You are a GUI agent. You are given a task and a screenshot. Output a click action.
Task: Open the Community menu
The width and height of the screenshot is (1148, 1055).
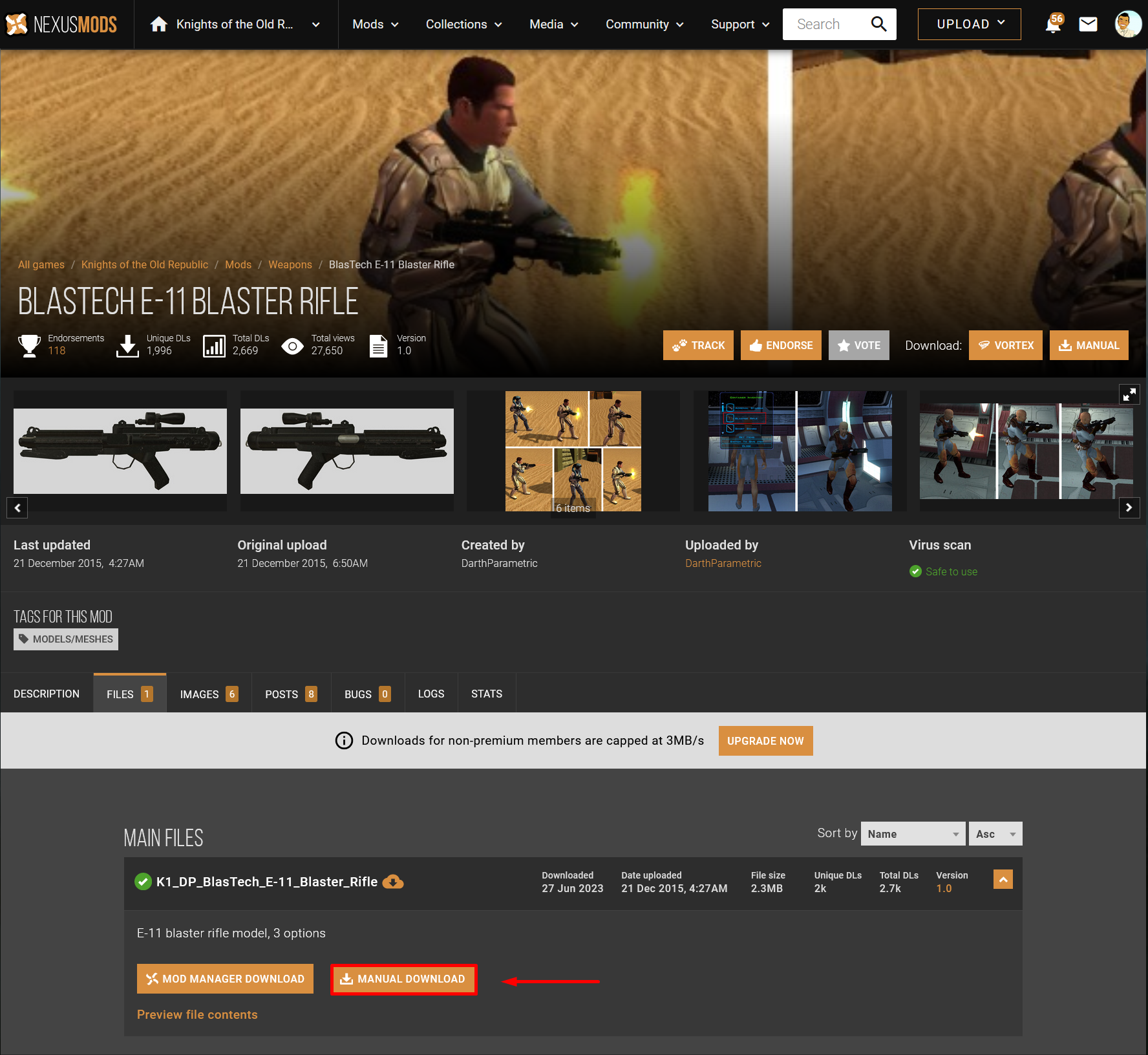pos(644,25)
